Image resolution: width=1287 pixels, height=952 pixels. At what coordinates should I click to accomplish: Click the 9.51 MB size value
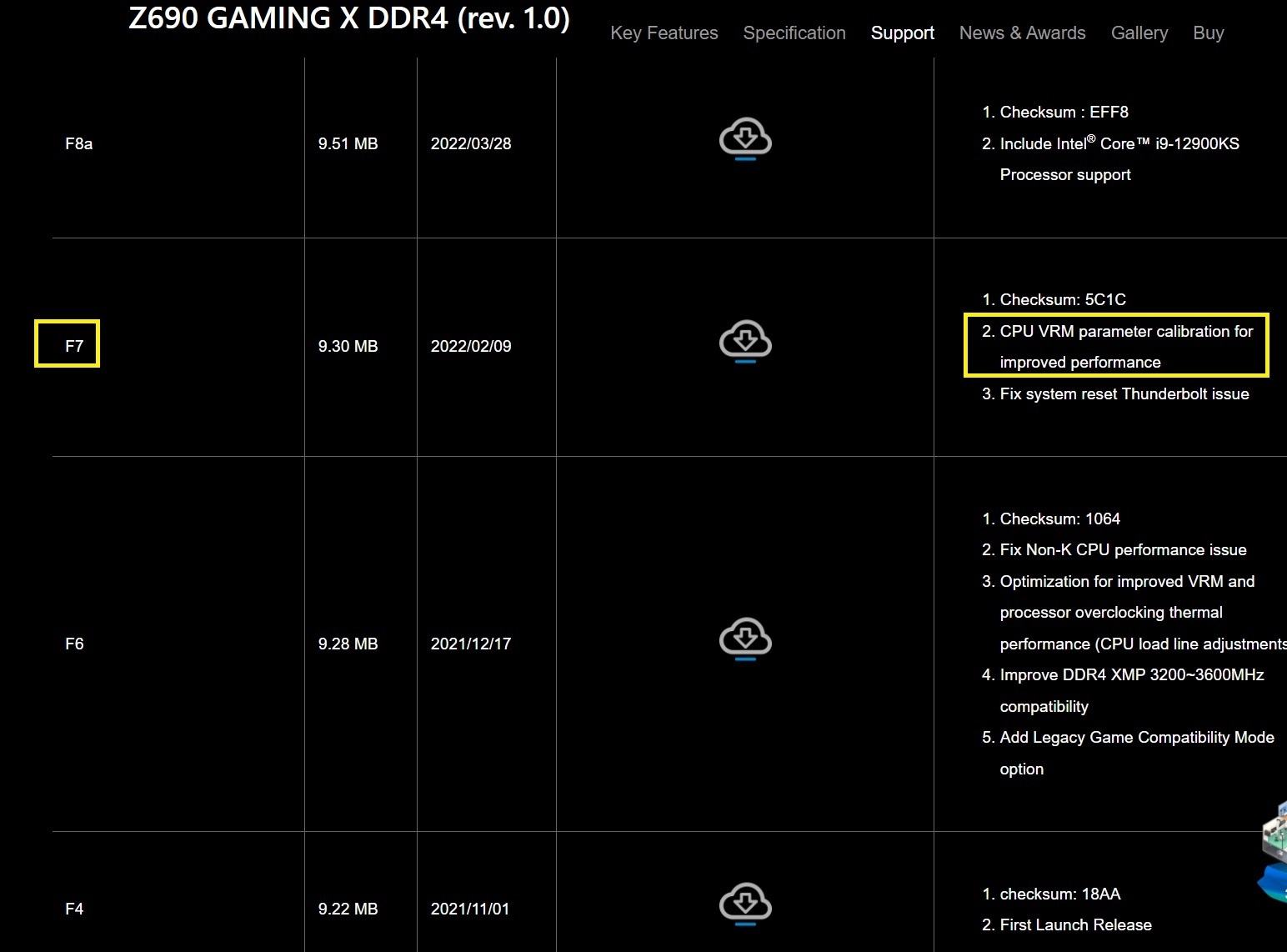[x=348, y=143]
